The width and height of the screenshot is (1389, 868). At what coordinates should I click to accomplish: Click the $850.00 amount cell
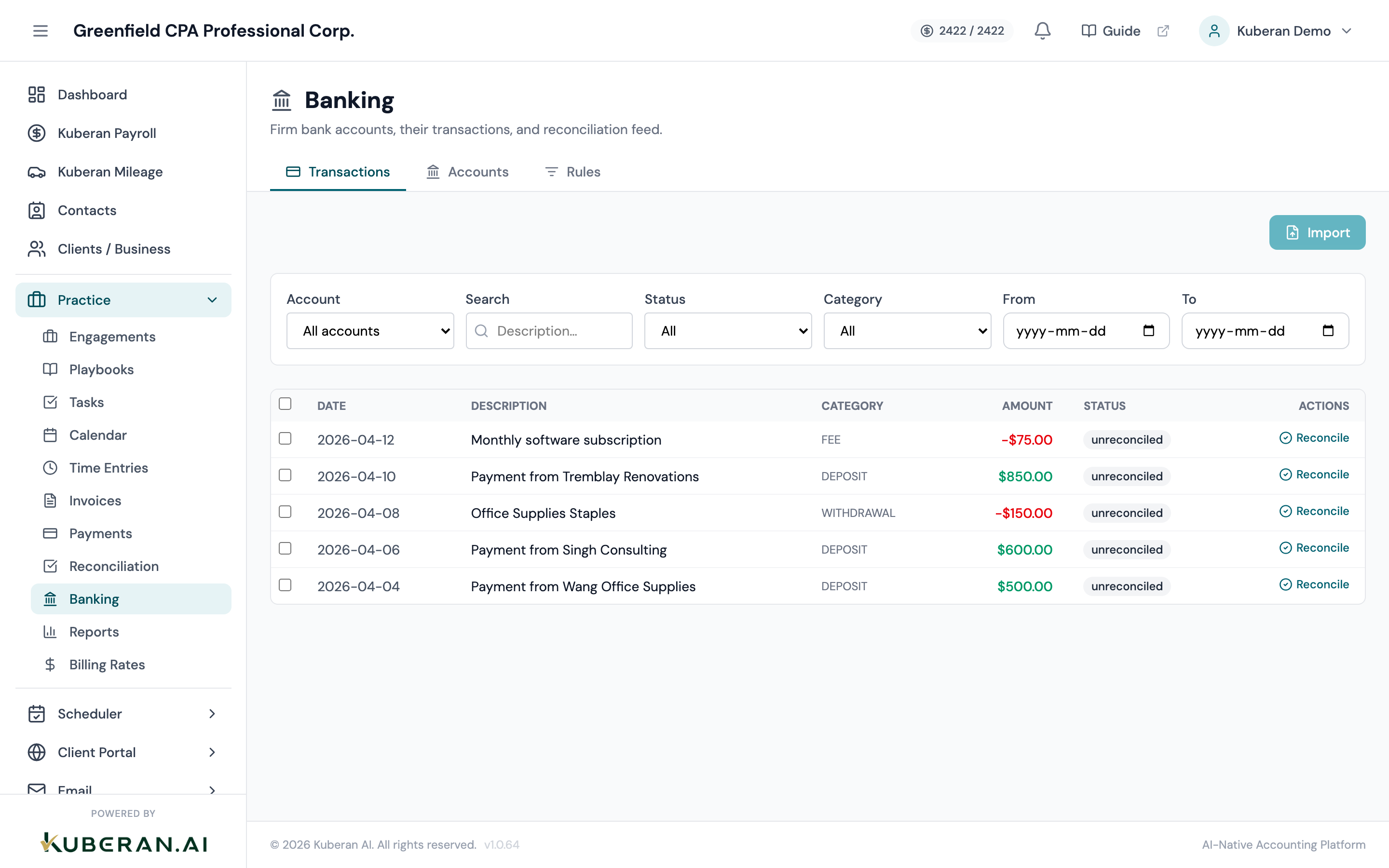click(1025, 476)
